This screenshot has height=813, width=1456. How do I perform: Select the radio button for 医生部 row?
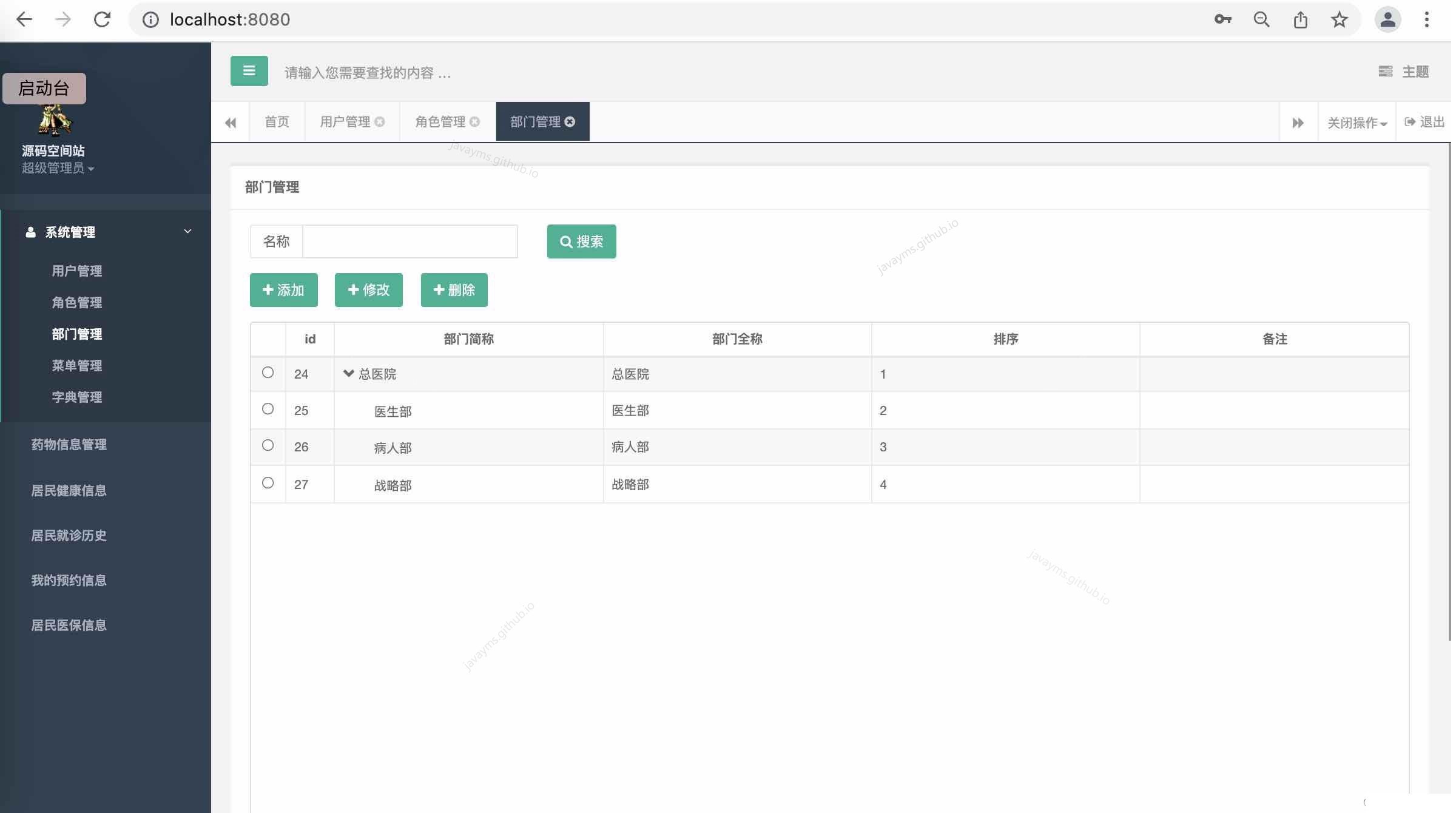tap(268, 409)
